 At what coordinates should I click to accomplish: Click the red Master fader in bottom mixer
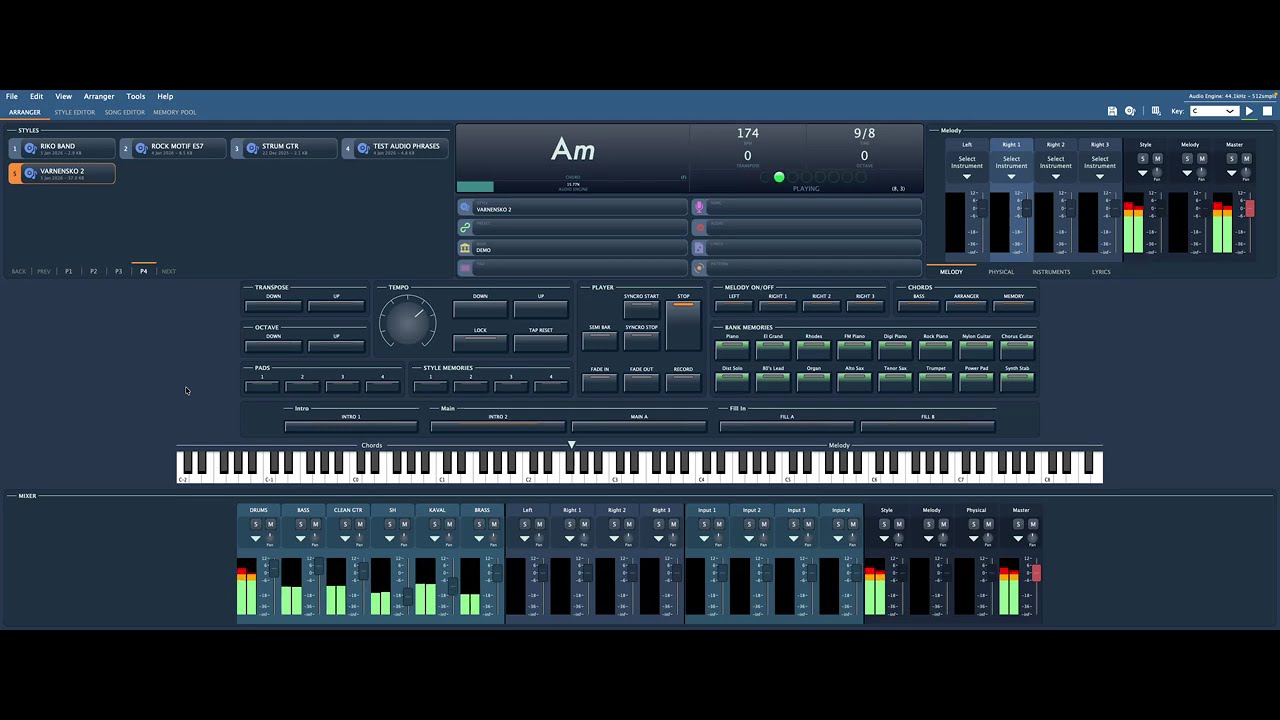tap(1036, 573)
